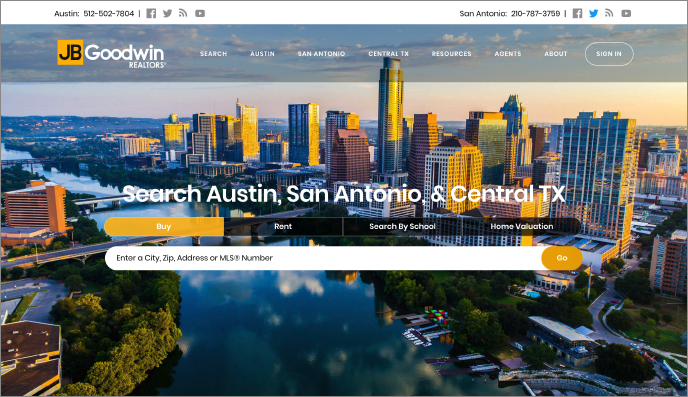This screenshot has height=397, width=688.
Task: Select the Search By School tab
Action: coord(402,226)
